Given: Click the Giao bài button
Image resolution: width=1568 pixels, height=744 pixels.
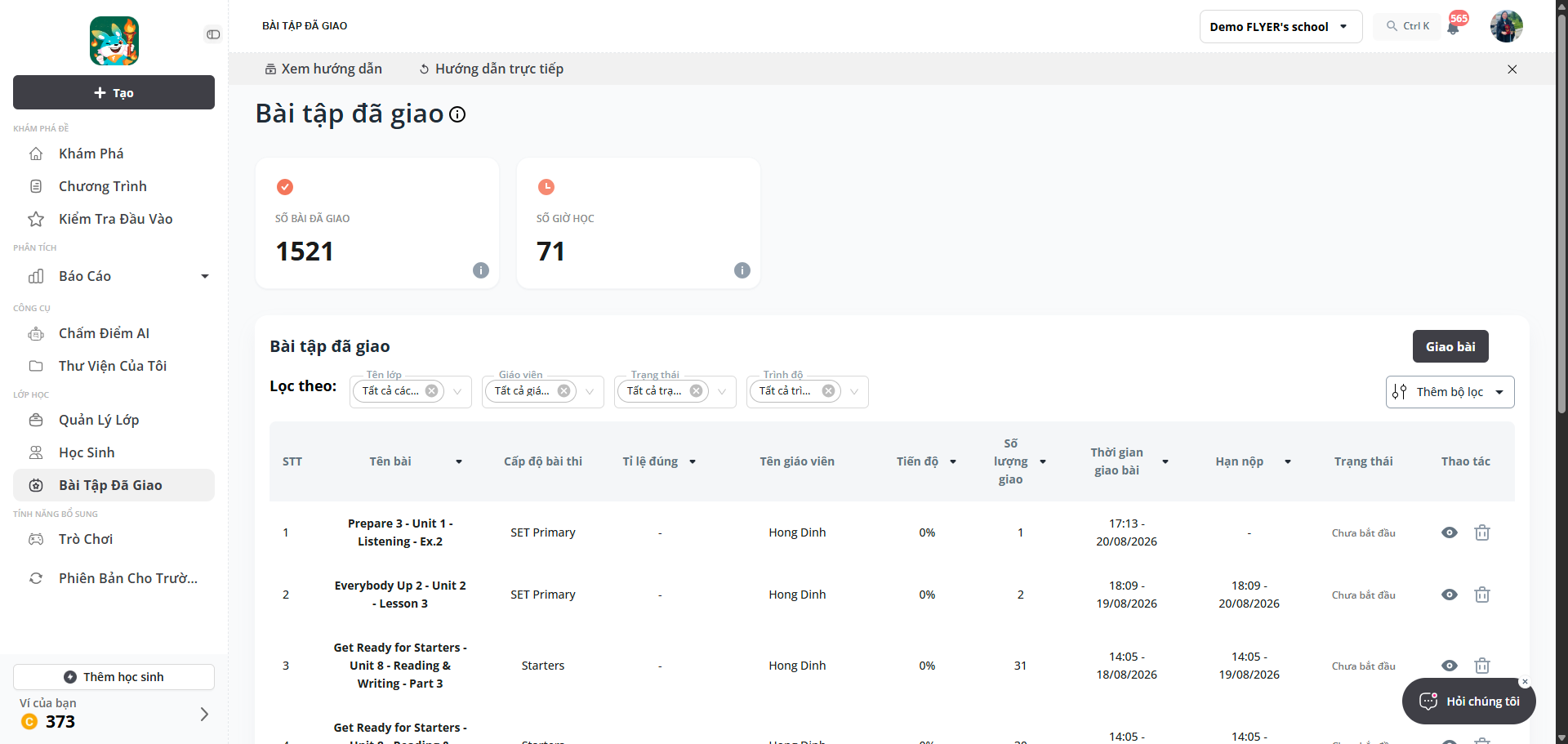Looking at the screenshot, I should (1450, 346).
